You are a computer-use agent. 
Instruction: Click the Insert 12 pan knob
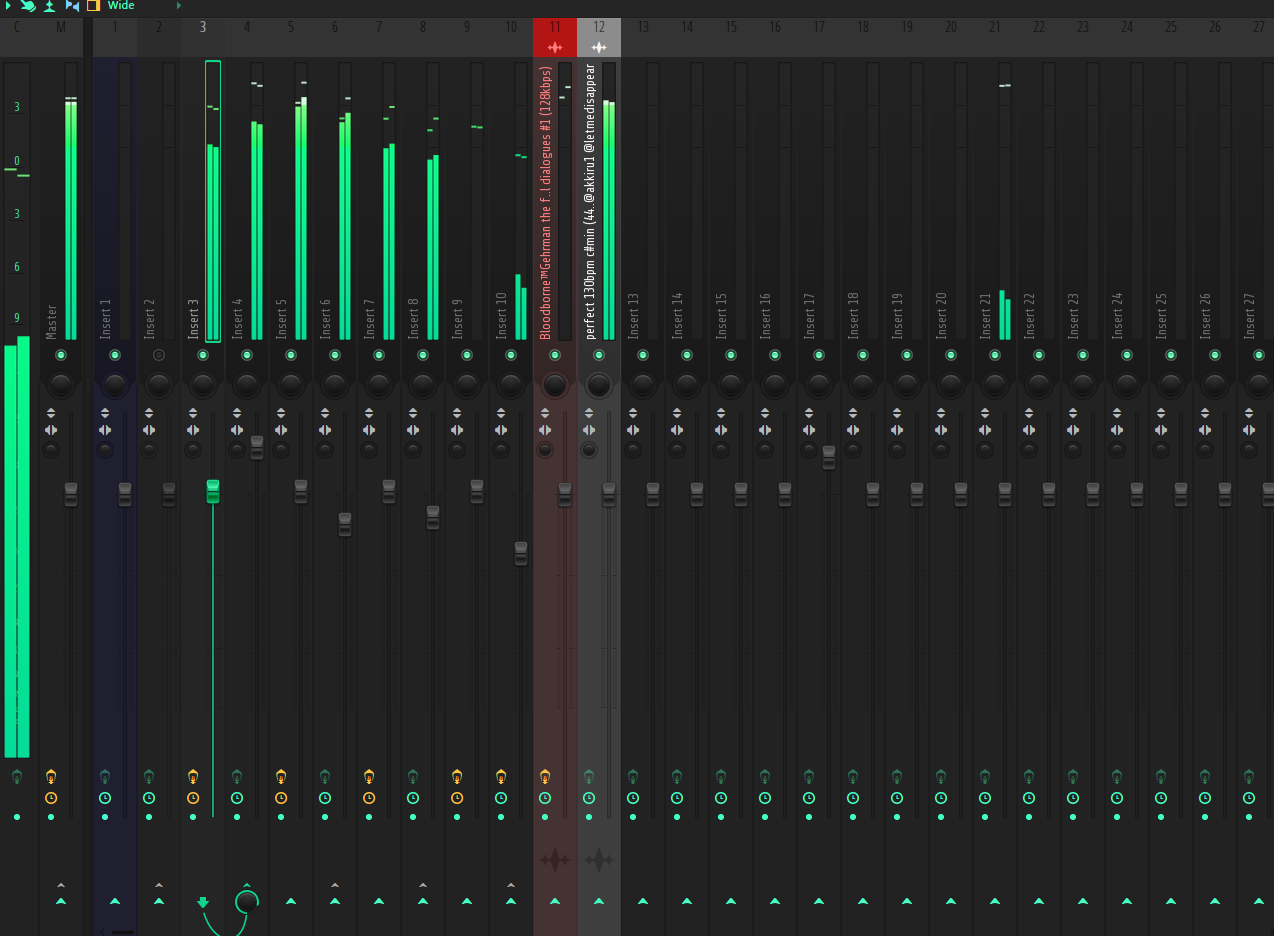pos(599,384)
